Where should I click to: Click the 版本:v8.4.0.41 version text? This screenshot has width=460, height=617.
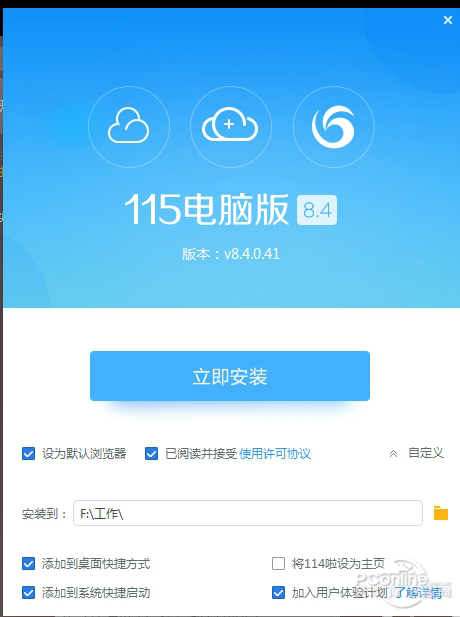pos(231,254)
